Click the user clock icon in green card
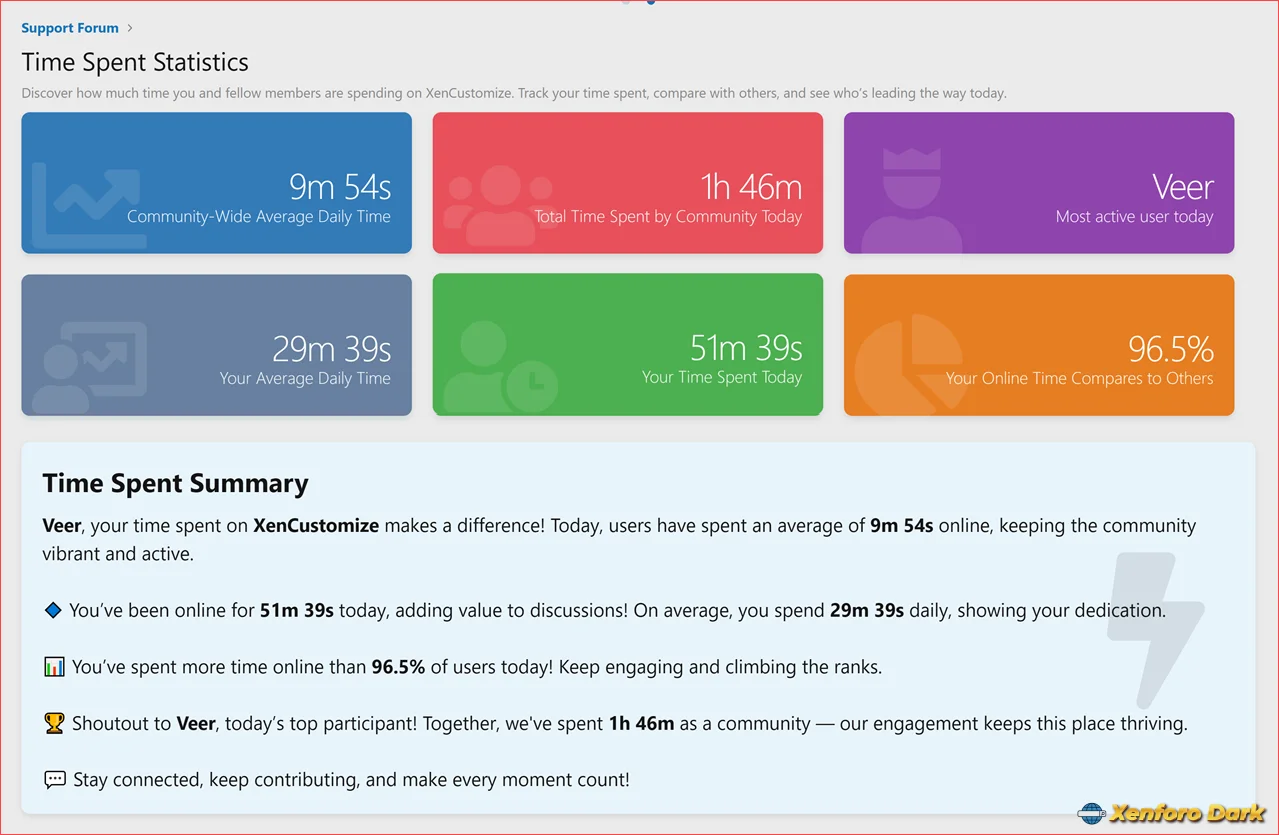This screenshot has height=835, width=1279. pos(500,367)
